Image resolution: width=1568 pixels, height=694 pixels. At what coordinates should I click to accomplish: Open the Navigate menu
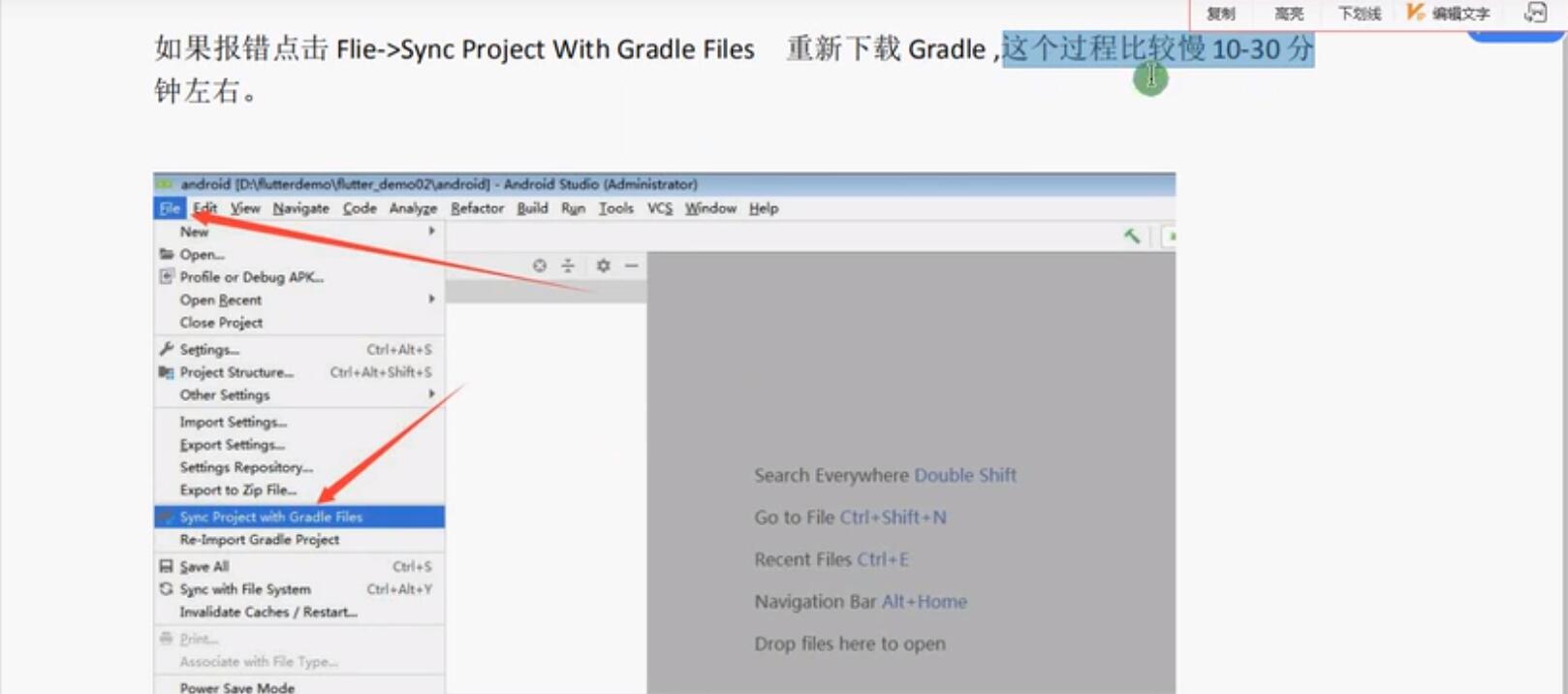[300, 208]
